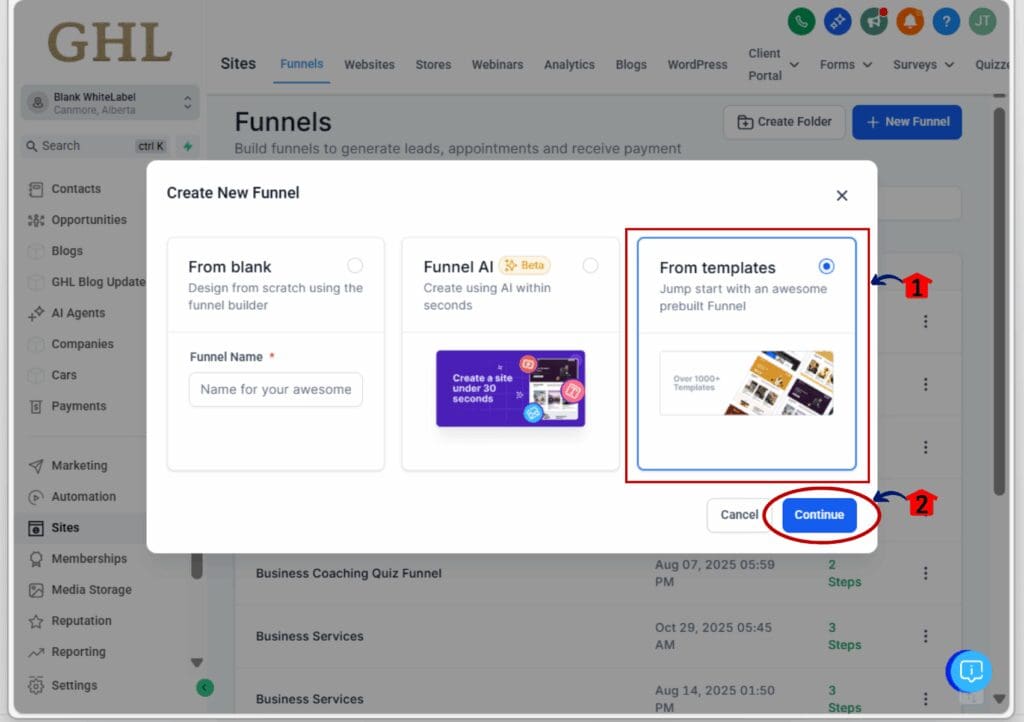Click the JT profile avatar

coord(982,21)
